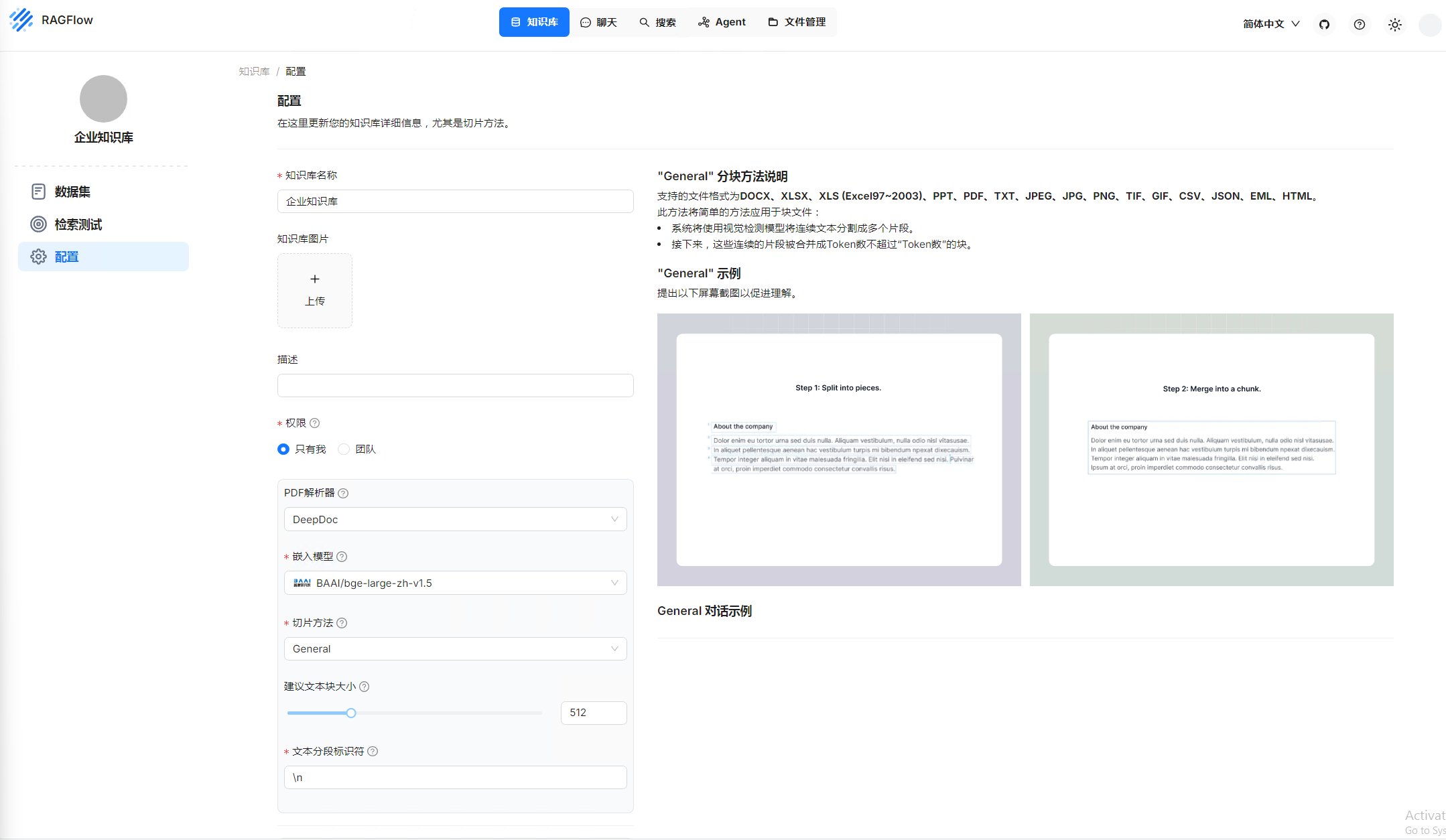Viewport: 1446px width, 840px height.
Task: Click the General 对话示例 heading
Action: pos(704,611)
